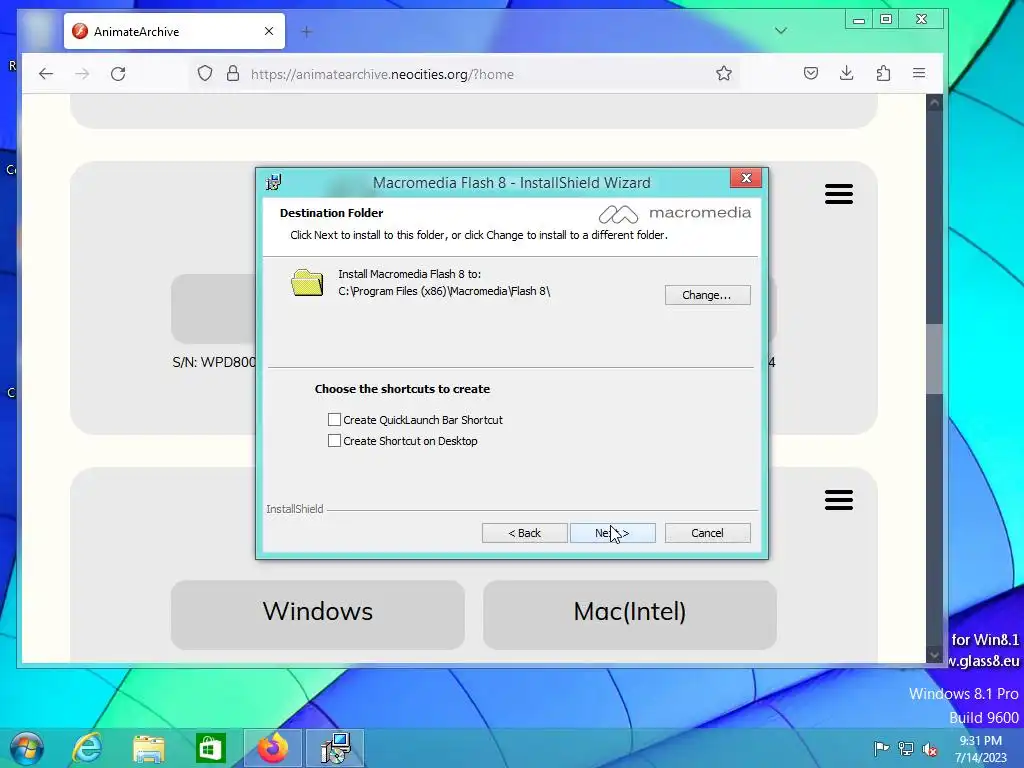Viewport: 1024px width, 768px height.
Task: Go back to previous page in Firefox
Action: click(x=46, y=74)
